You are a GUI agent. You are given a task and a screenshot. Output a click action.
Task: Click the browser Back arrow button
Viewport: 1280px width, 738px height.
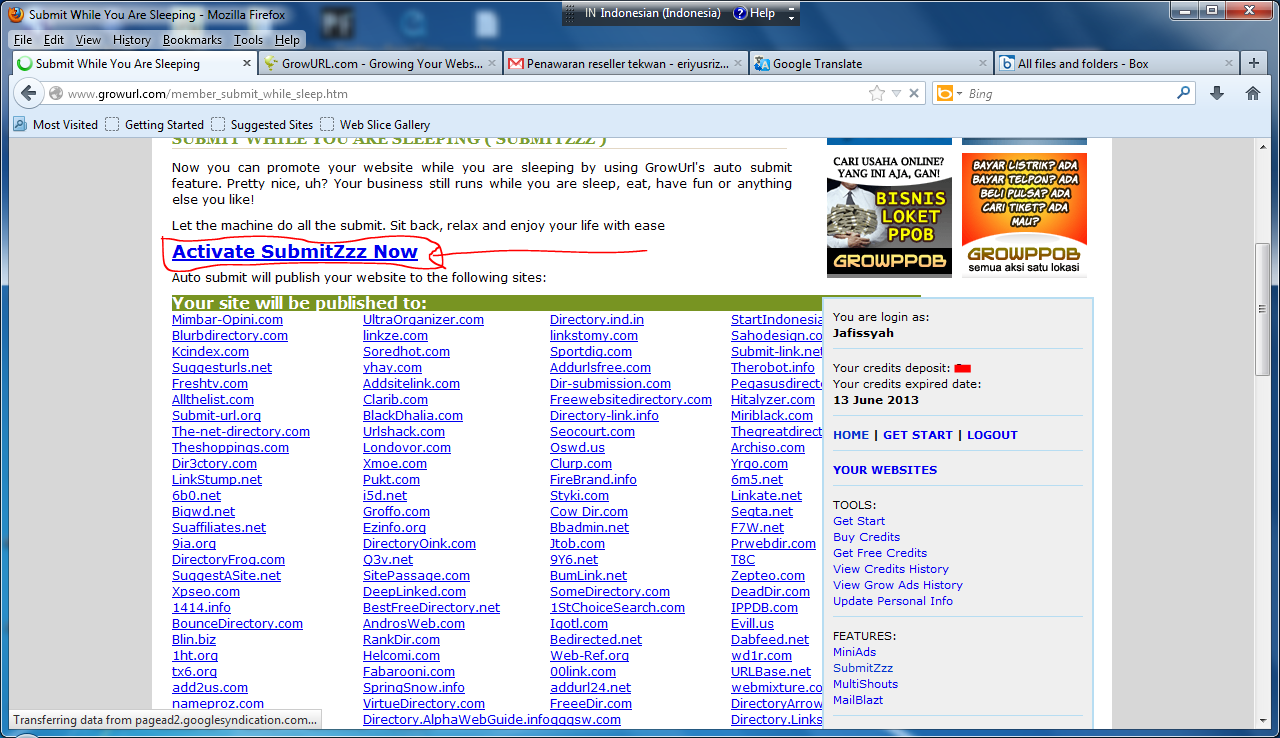(x=28, y=93)
